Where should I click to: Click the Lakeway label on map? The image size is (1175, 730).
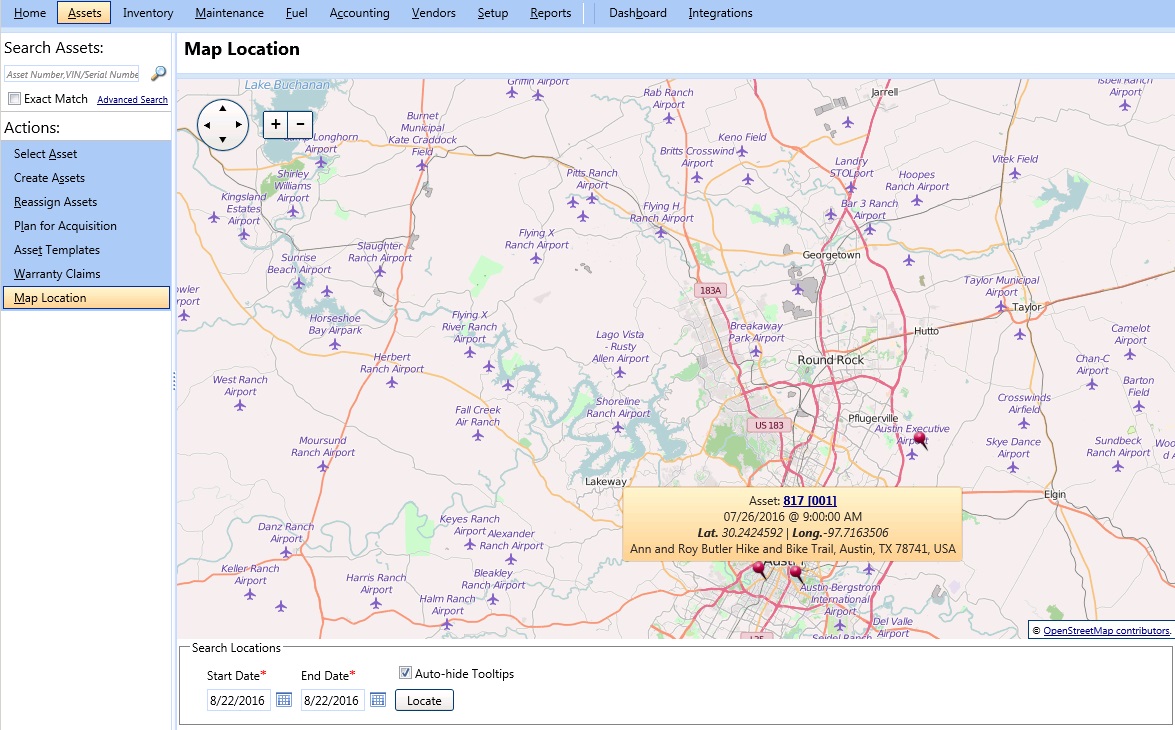605,482
